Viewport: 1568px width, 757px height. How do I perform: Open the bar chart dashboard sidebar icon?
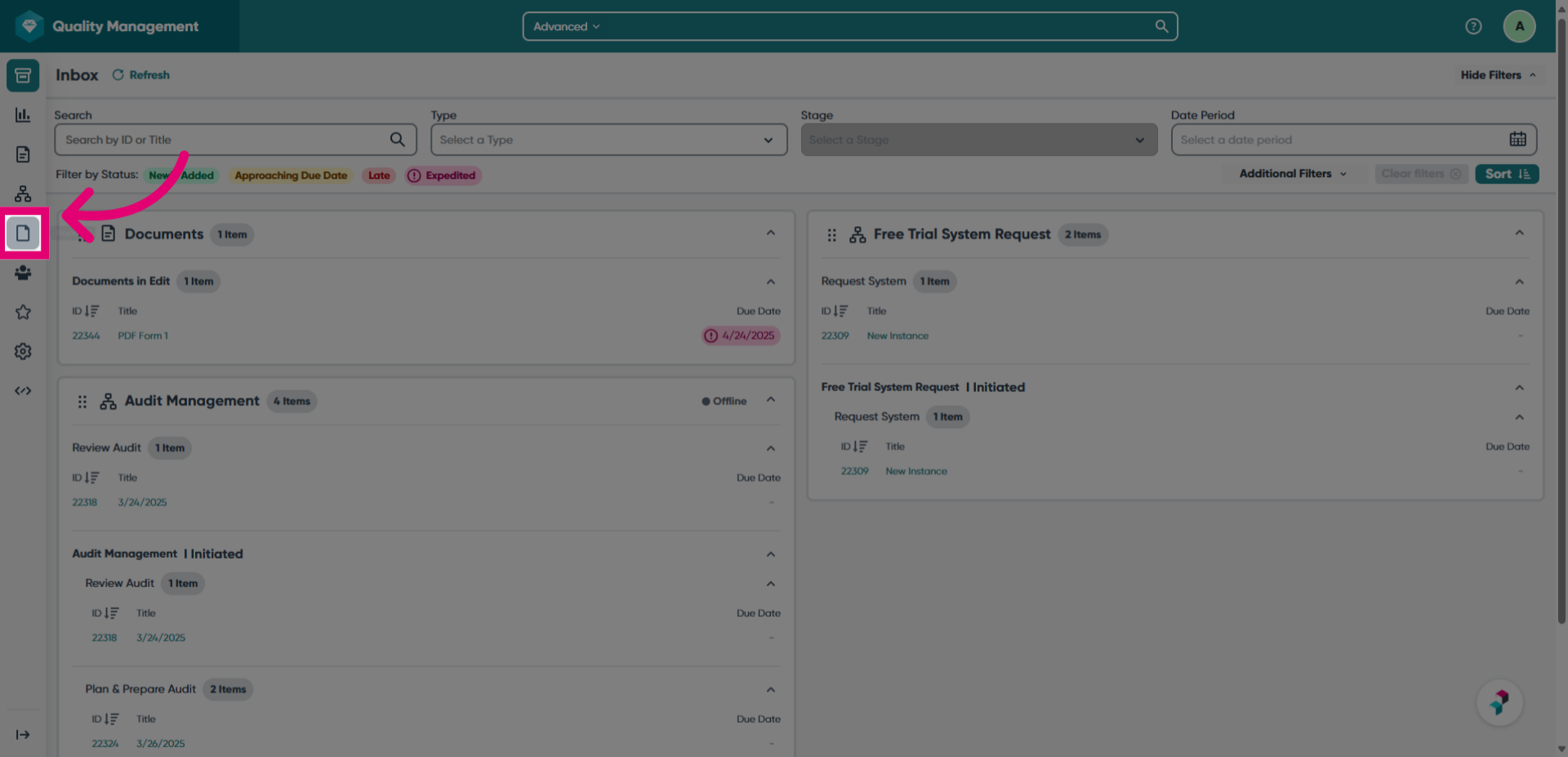(23, 115)
